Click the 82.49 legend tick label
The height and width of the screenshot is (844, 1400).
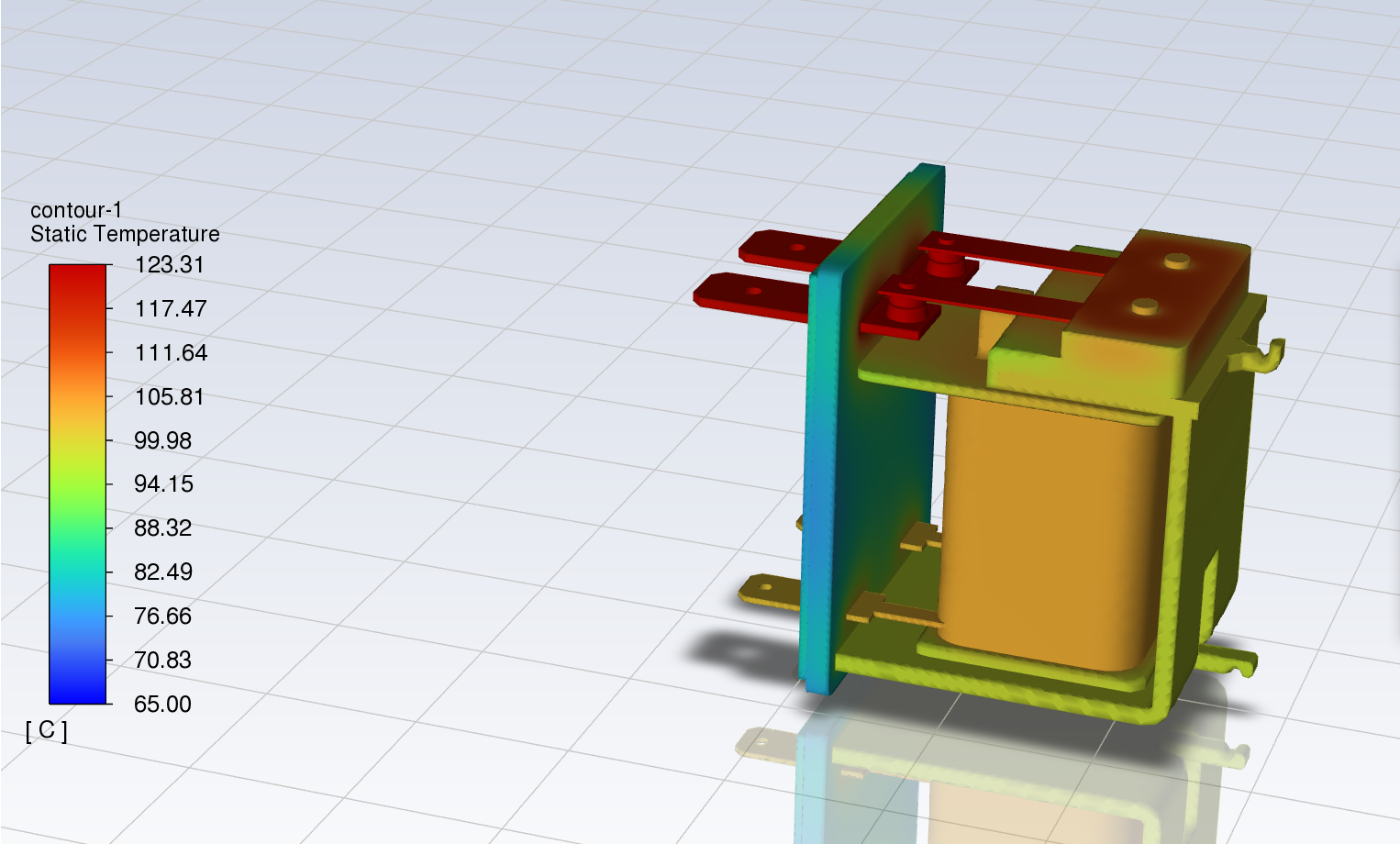pos(163,572)
